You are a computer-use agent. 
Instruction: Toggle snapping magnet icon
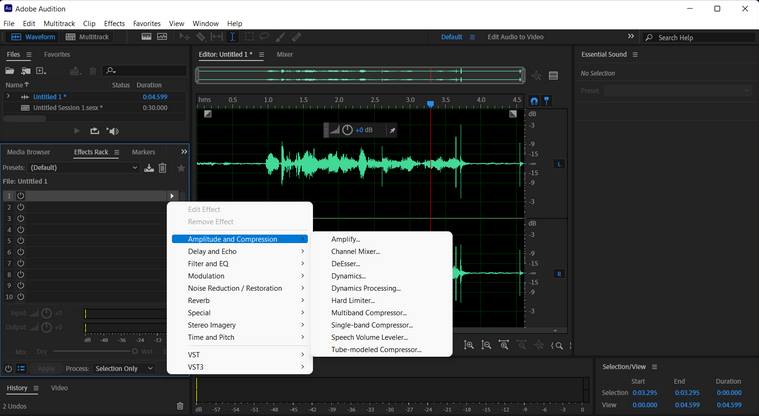coord(534,101)
